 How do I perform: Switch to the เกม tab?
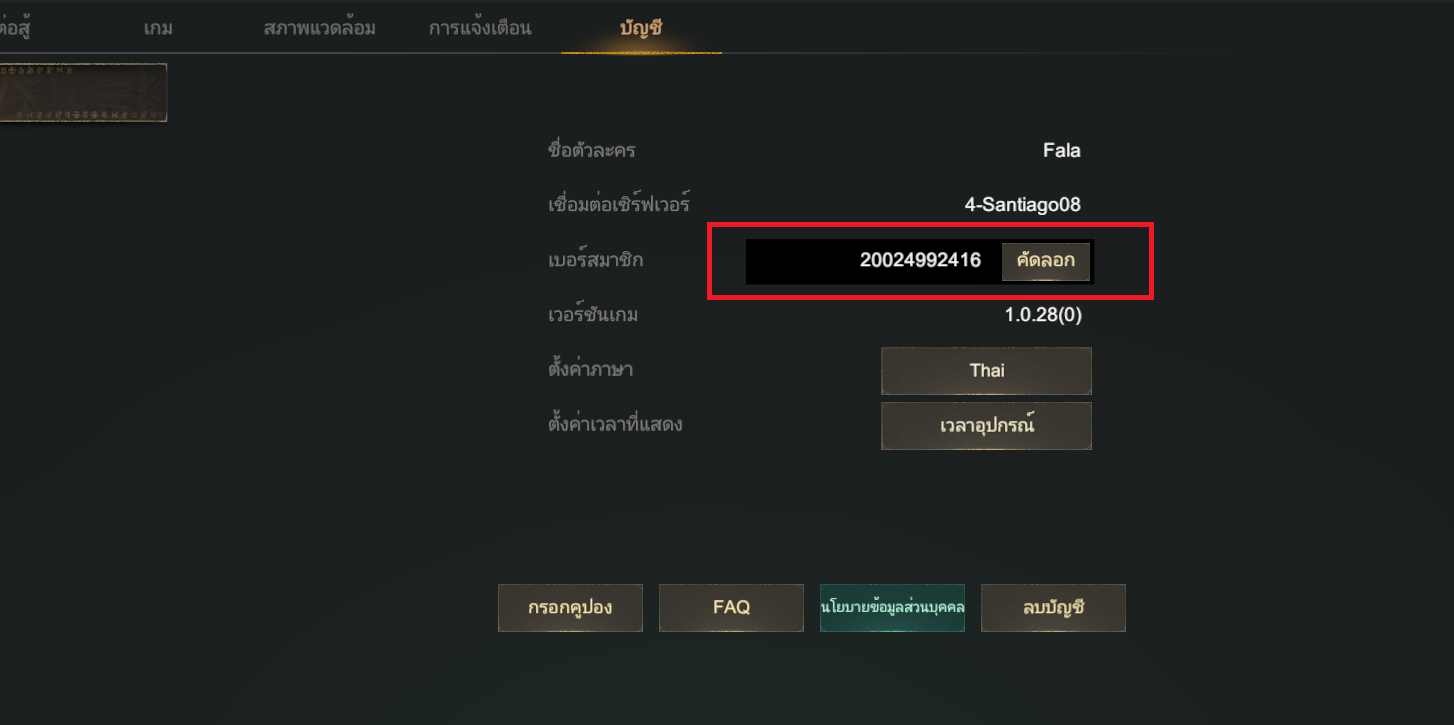[158, 28]
